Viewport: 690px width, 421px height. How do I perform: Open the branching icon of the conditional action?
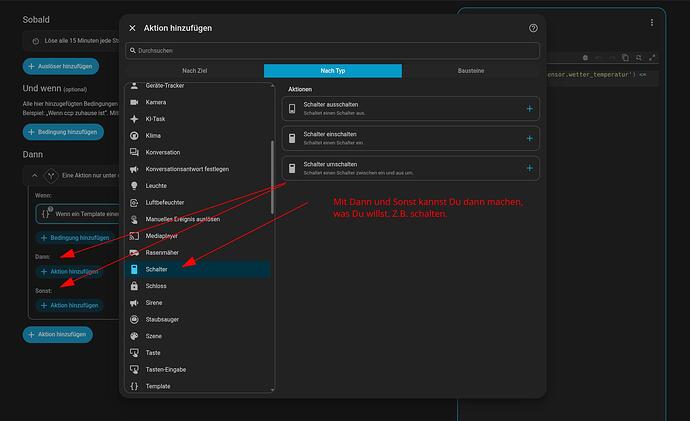pos(51,176)
